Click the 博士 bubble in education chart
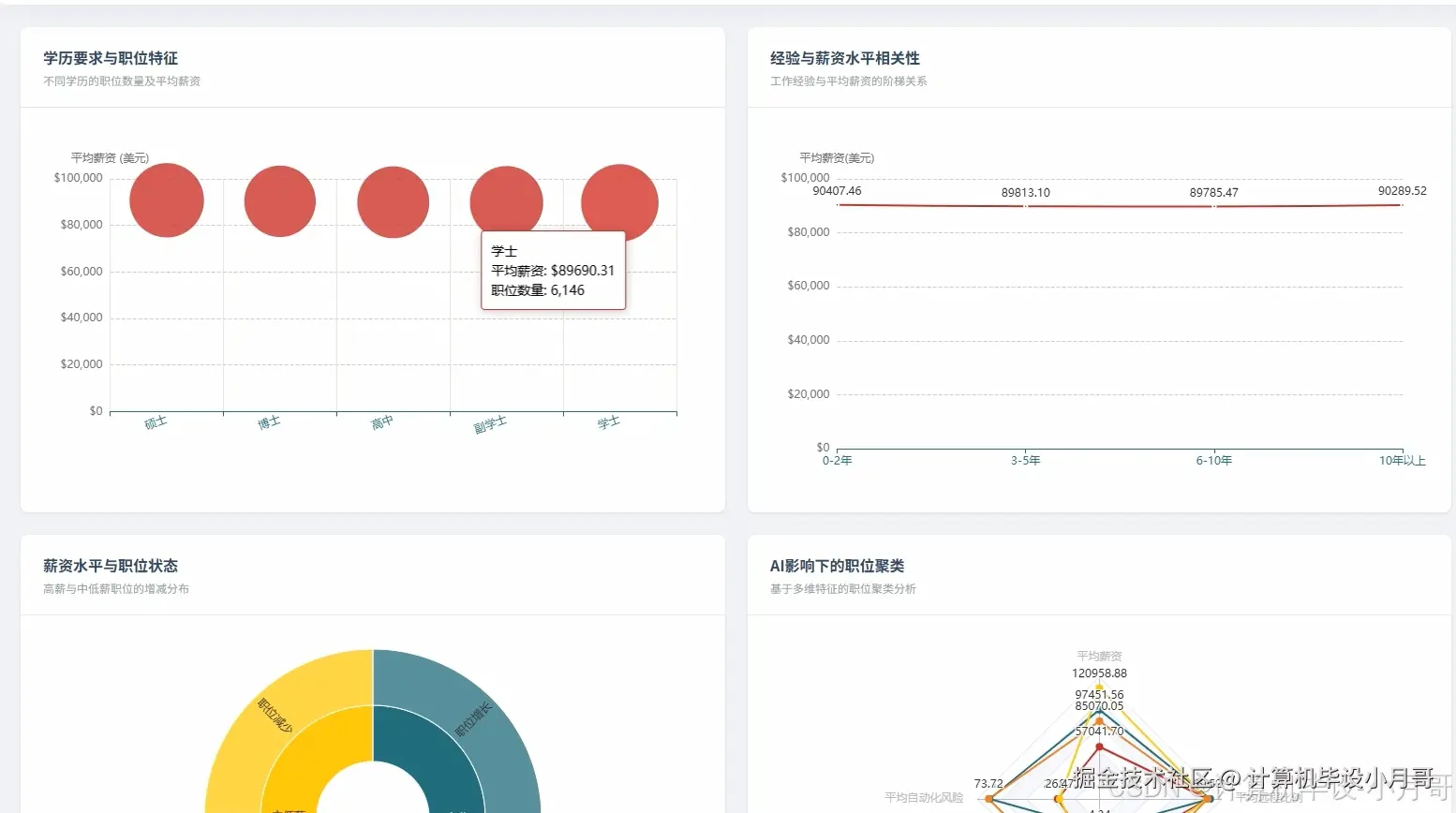 tap(280, 201)
